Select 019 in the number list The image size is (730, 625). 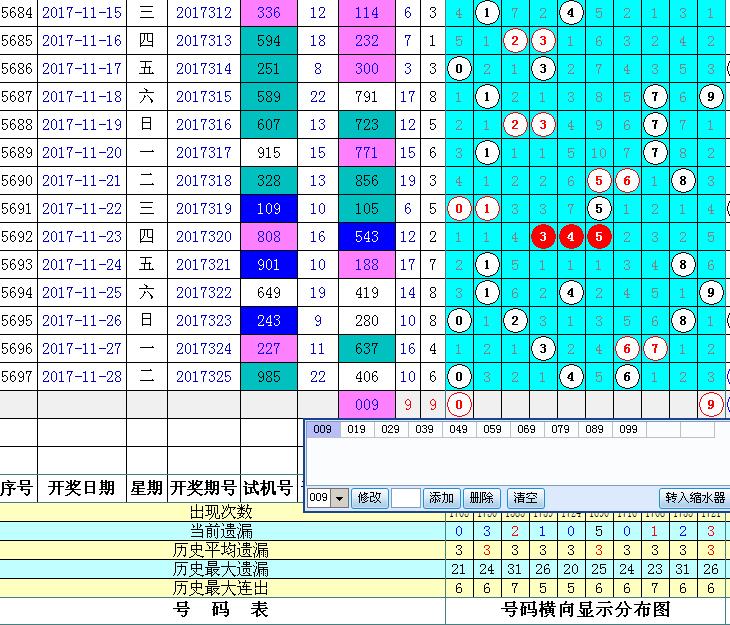[x=356, y=429]
